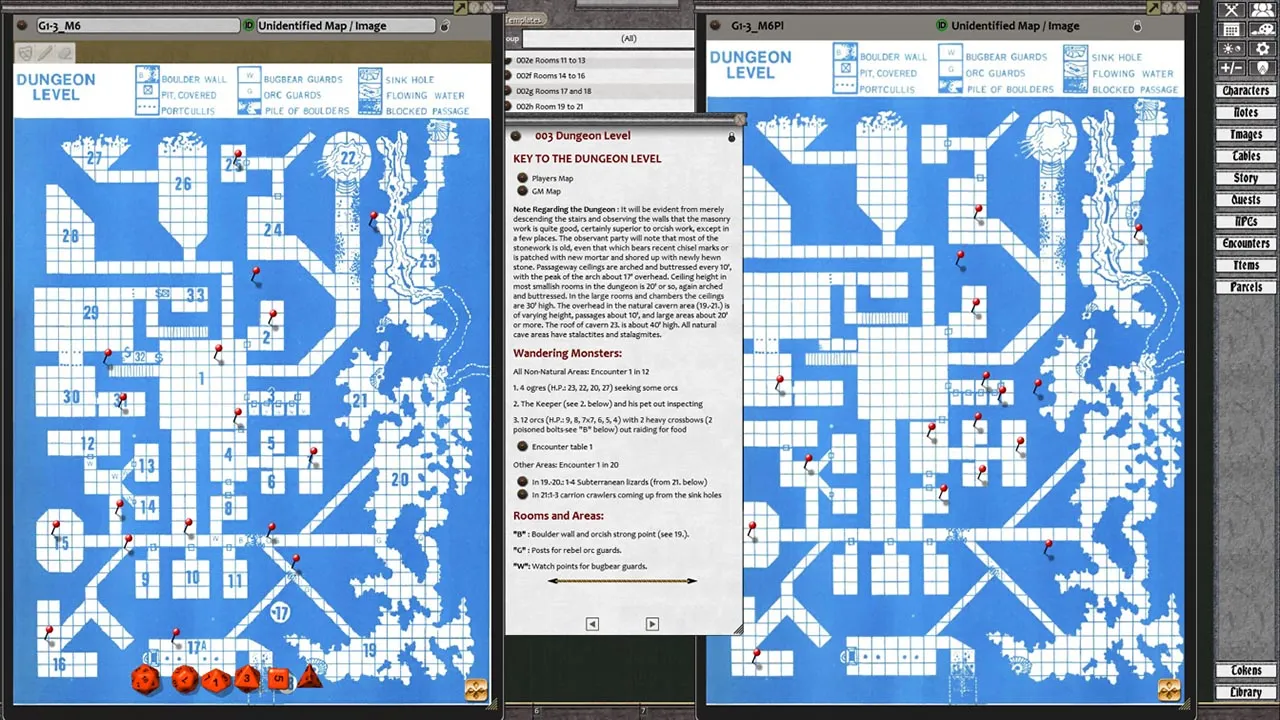The image size is (1280, 720).
Task: Open the Story sidebar panel
Action: [x=1245, y=179]
